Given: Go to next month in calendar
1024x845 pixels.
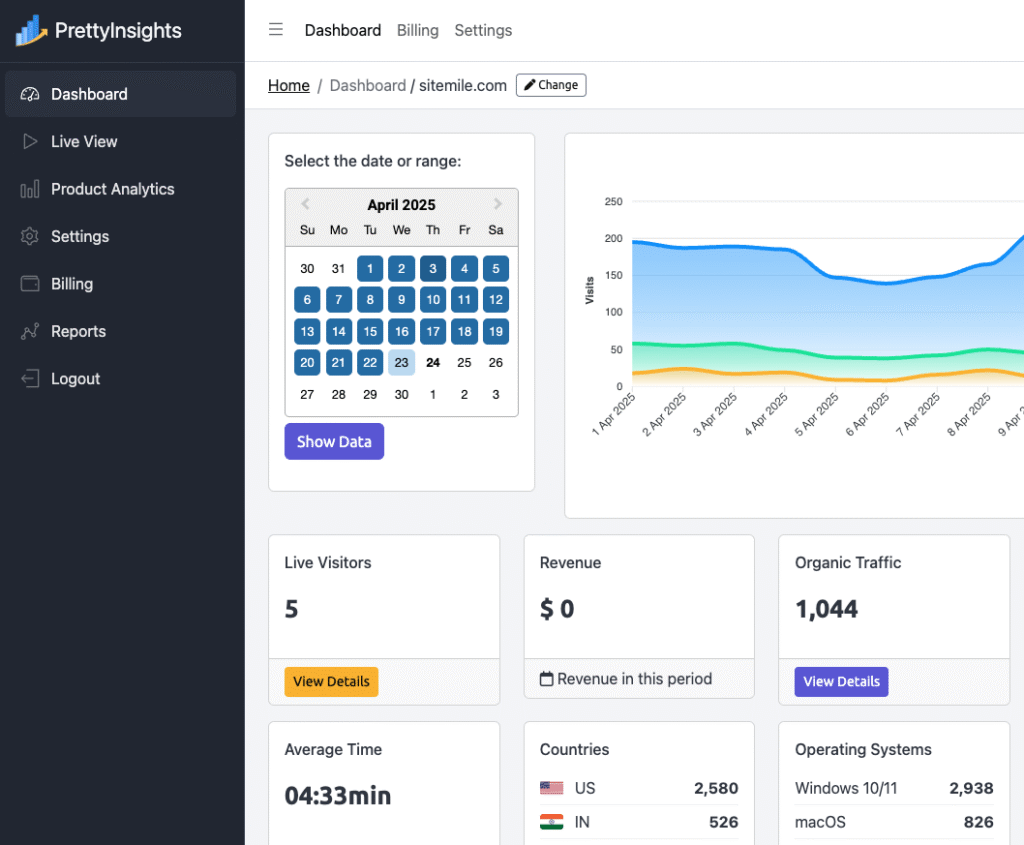Looking at the screenshot, I should [498, 205].
